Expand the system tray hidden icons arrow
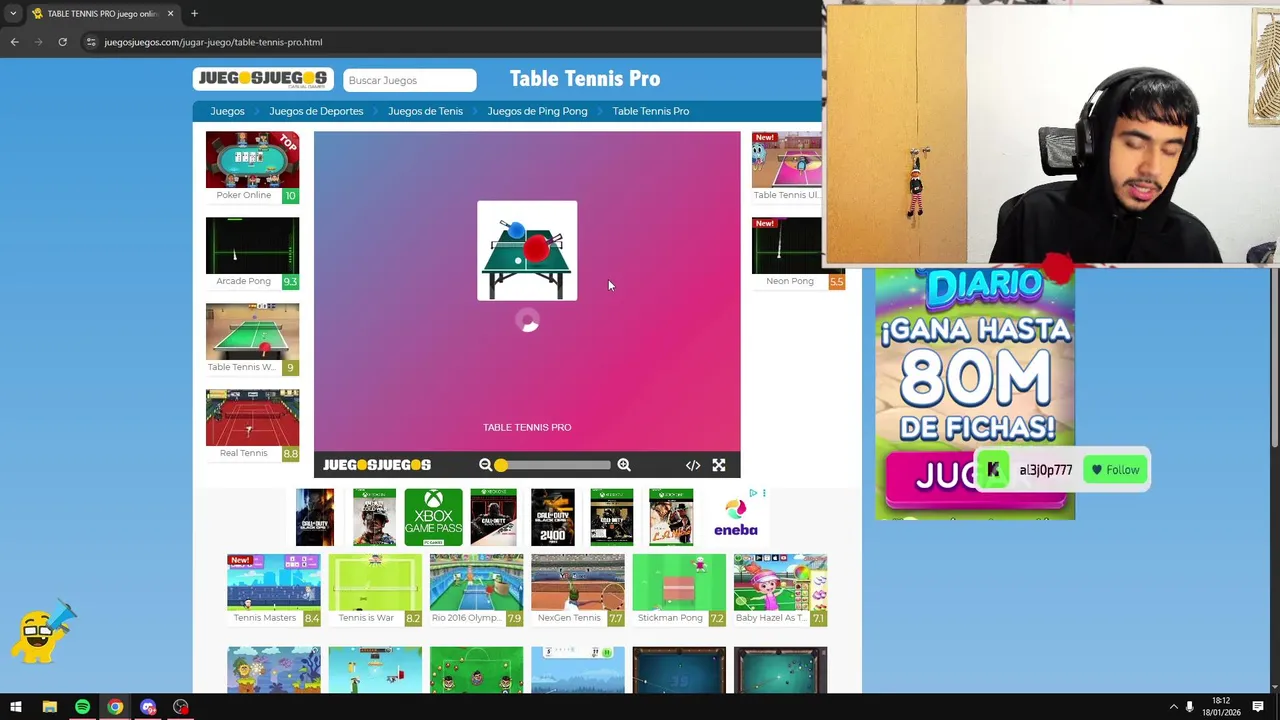 coord(1173,707)
